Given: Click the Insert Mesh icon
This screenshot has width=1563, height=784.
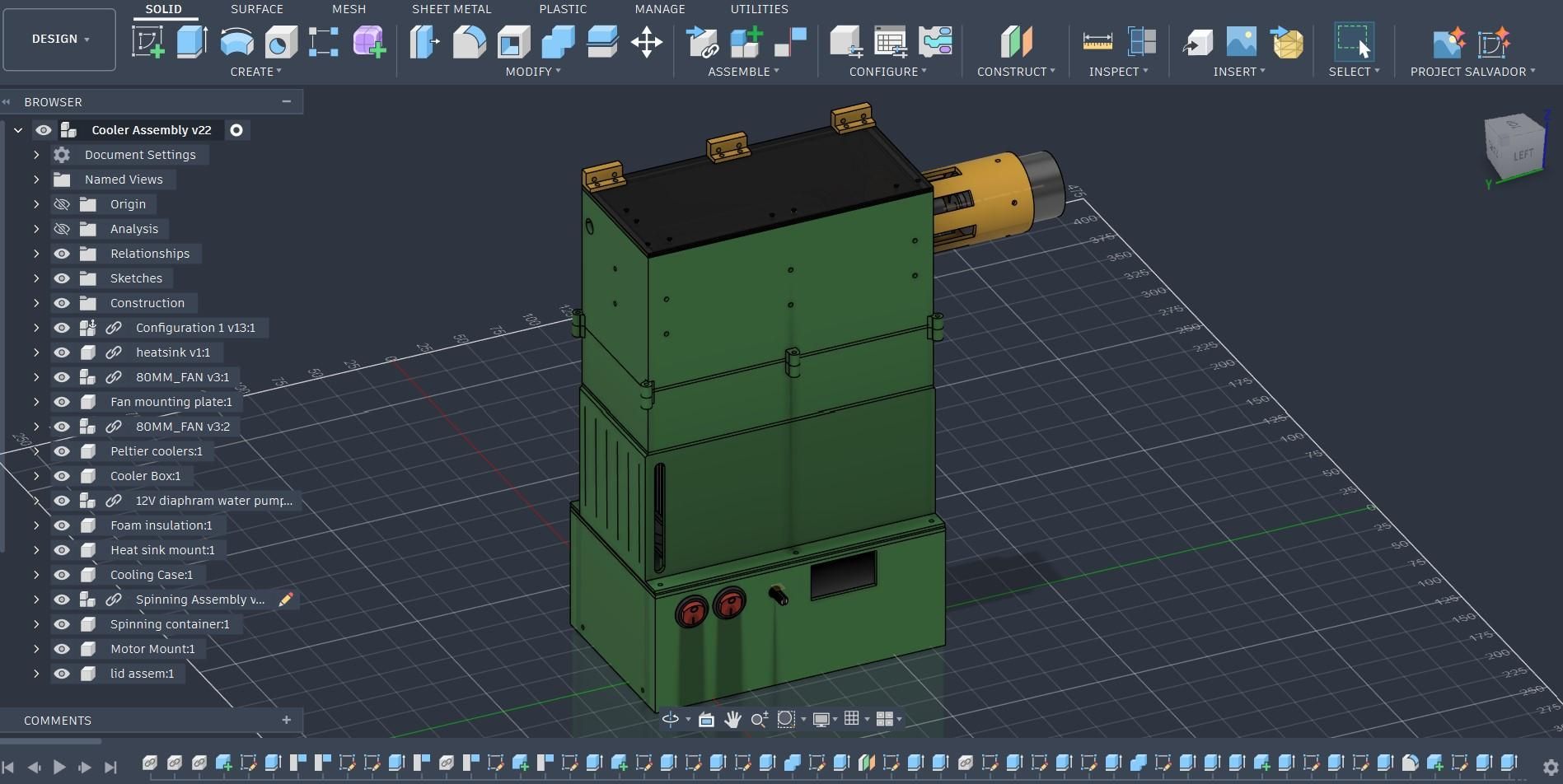Looking at the screenshot, I should (x=1286, y=41).
